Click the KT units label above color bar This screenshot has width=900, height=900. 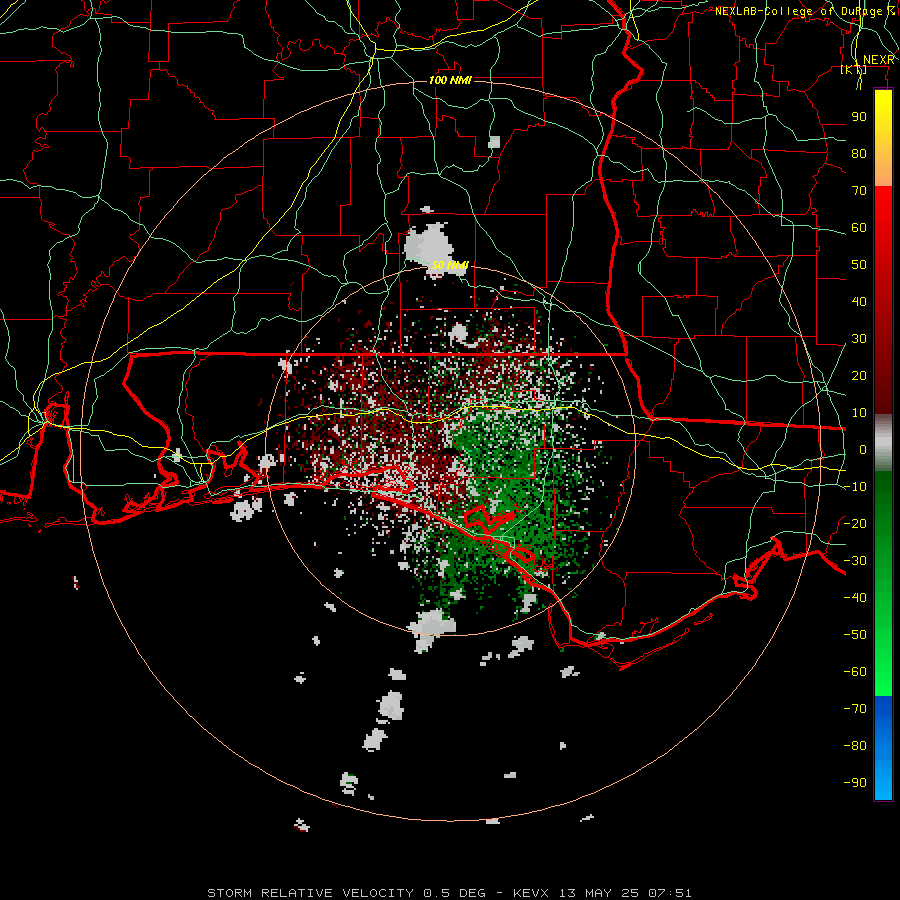pyautogui.click(x=854, y=70)
